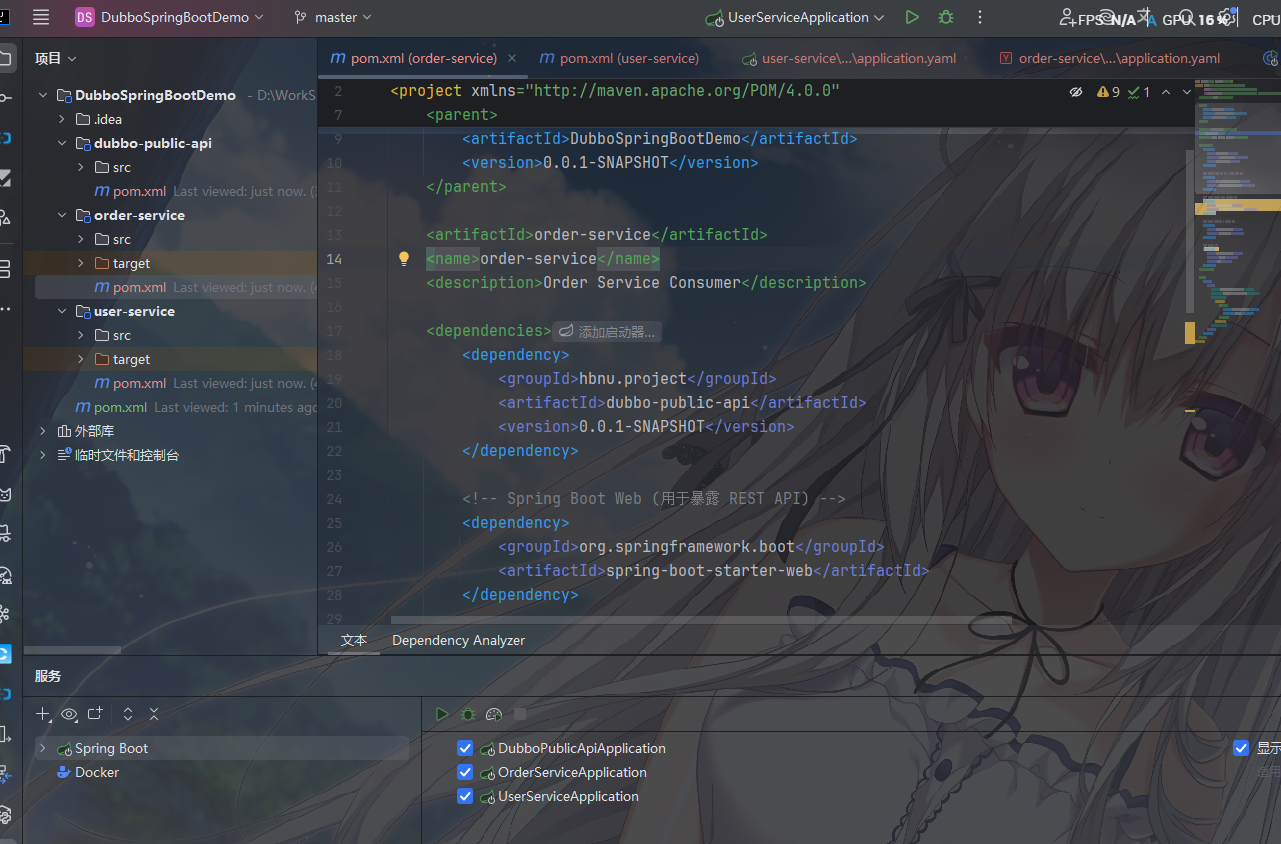Expand the Spring Boot node in Services

tap(42, 748)
